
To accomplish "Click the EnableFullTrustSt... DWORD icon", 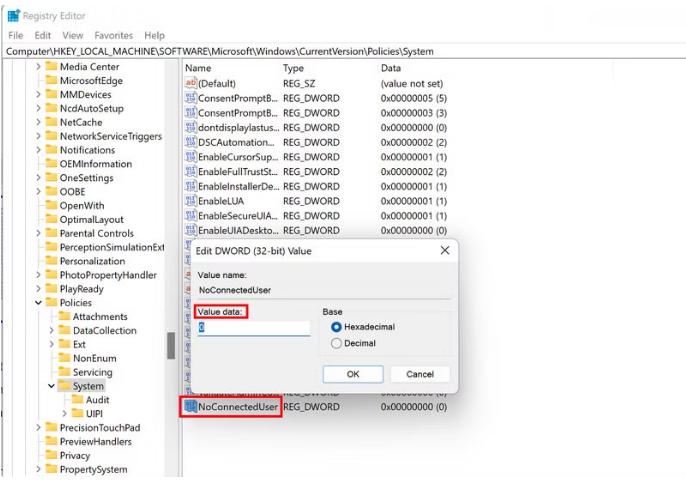I will tap(191, 172).
